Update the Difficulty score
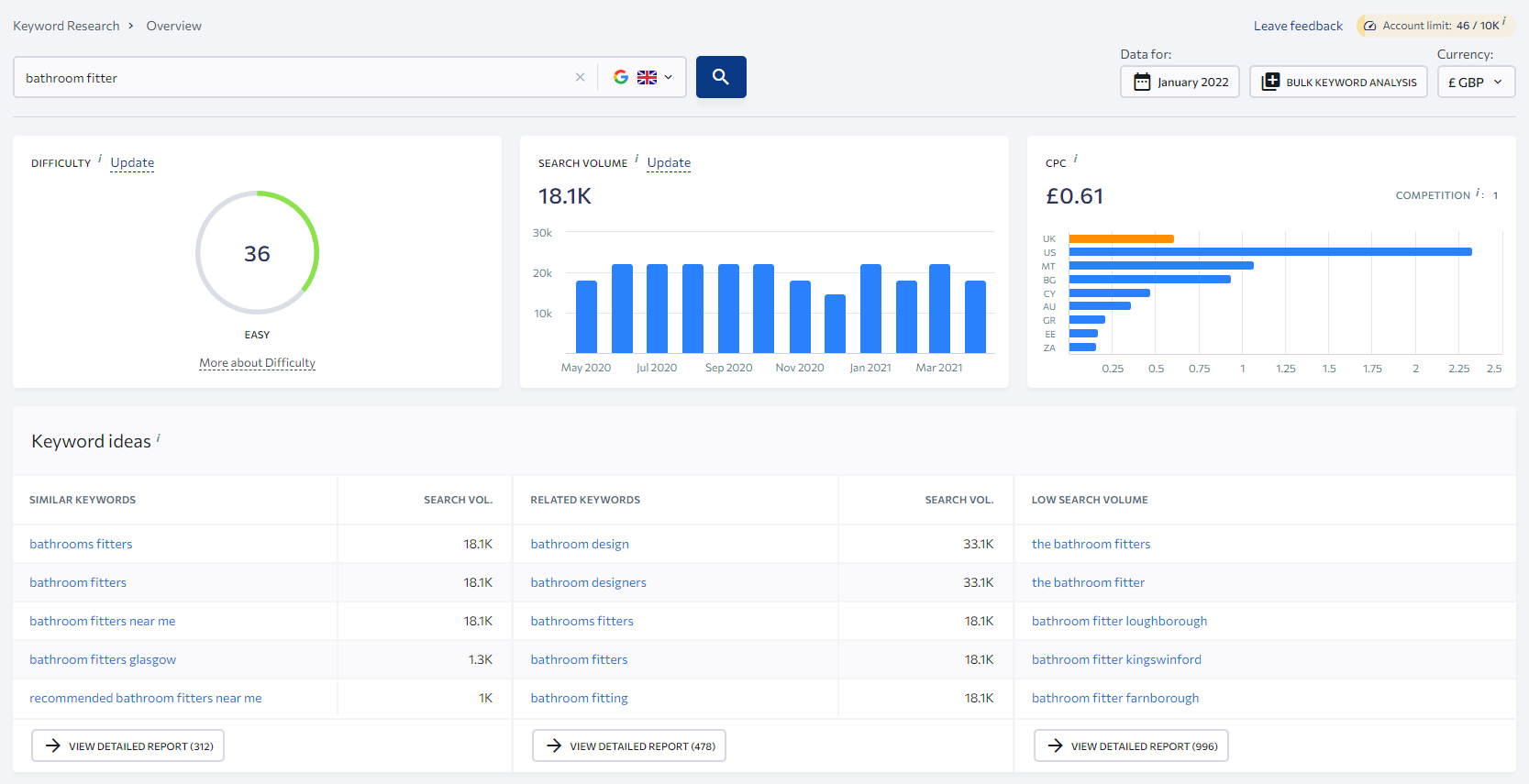Screen dimensions: 1529x784 [132, 163]
